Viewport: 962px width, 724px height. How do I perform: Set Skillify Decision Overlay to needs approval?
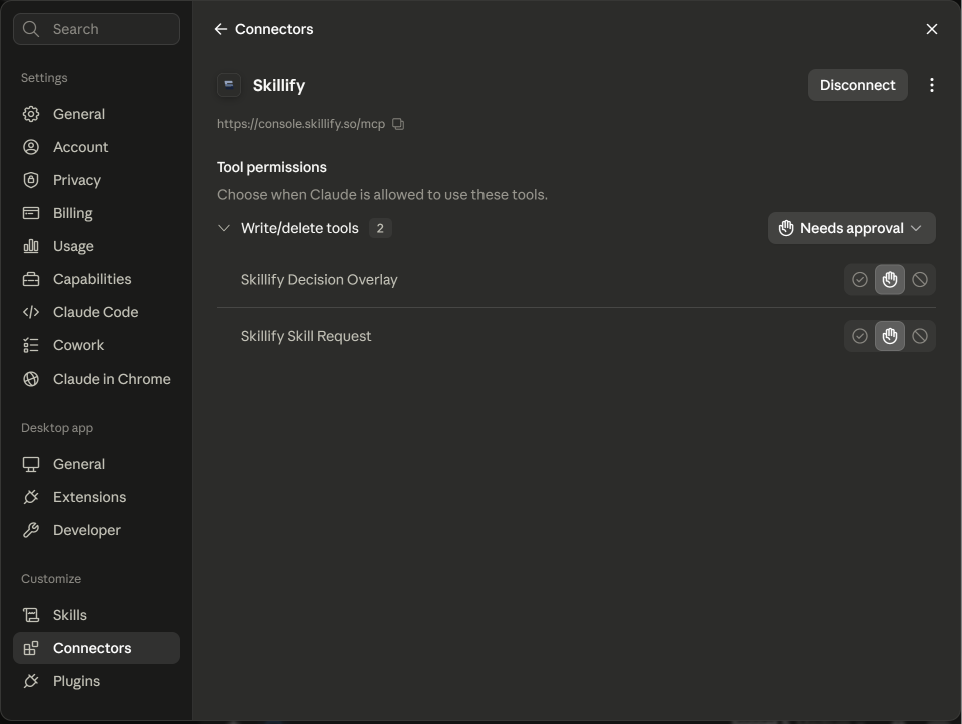pyautogui.click(x=890, y=280)
